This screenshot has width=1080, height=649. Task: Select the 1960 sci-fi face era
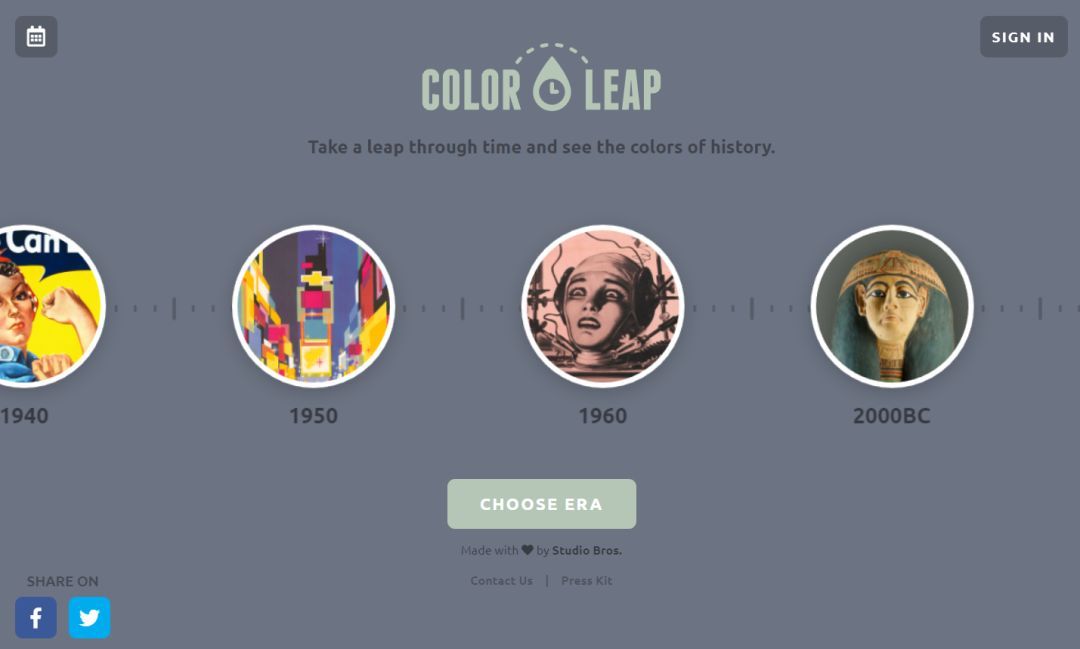point(603,306)
